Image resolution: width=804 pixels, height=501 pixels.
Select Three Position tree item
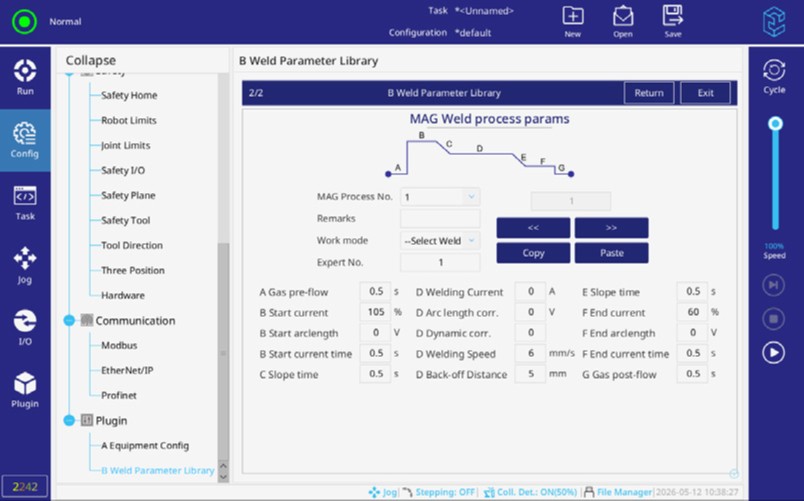click(x=133, y=270)
